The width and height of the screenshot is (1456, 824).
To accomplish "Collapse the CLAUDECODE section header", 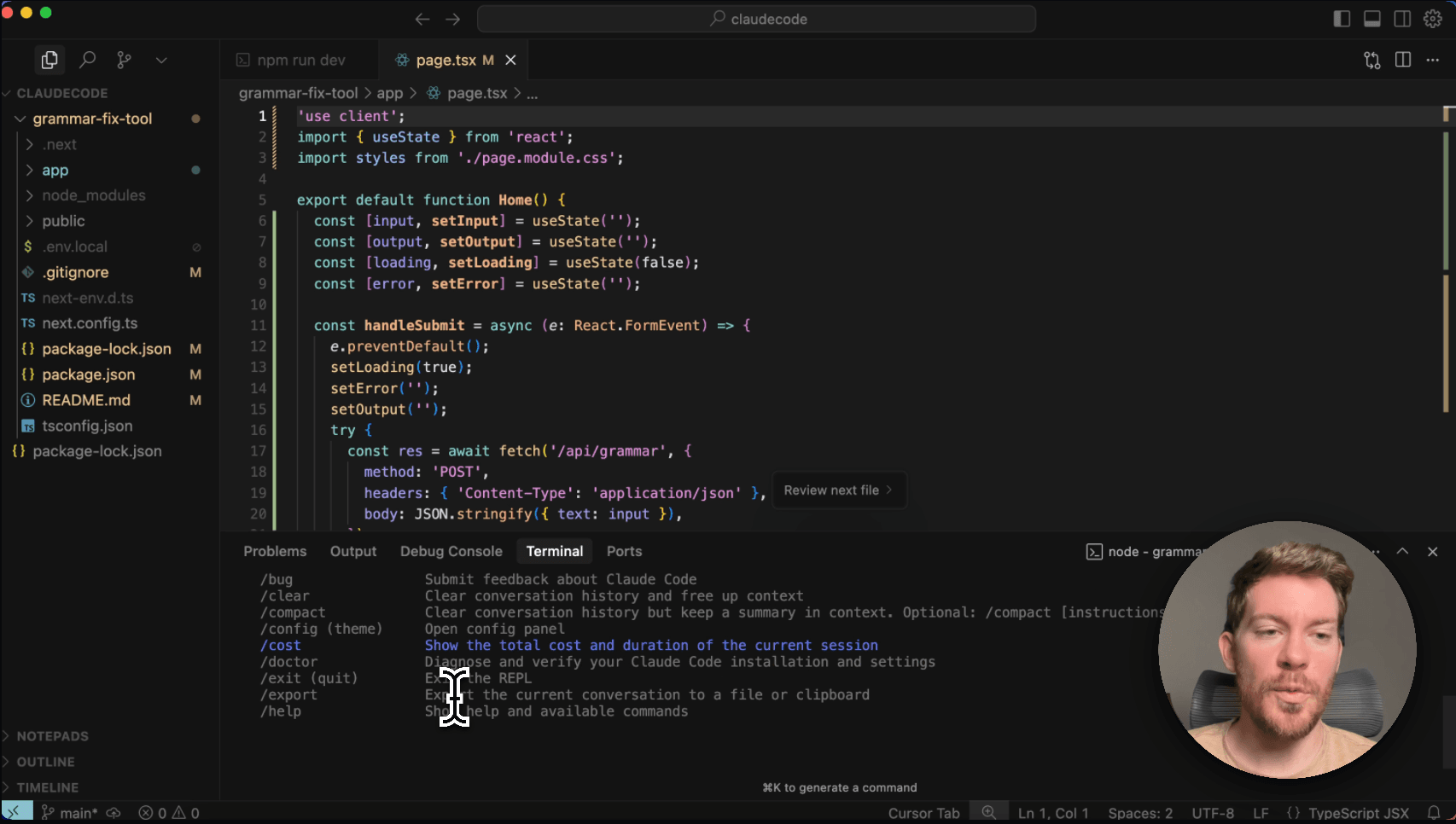I will tap(109, 93).
